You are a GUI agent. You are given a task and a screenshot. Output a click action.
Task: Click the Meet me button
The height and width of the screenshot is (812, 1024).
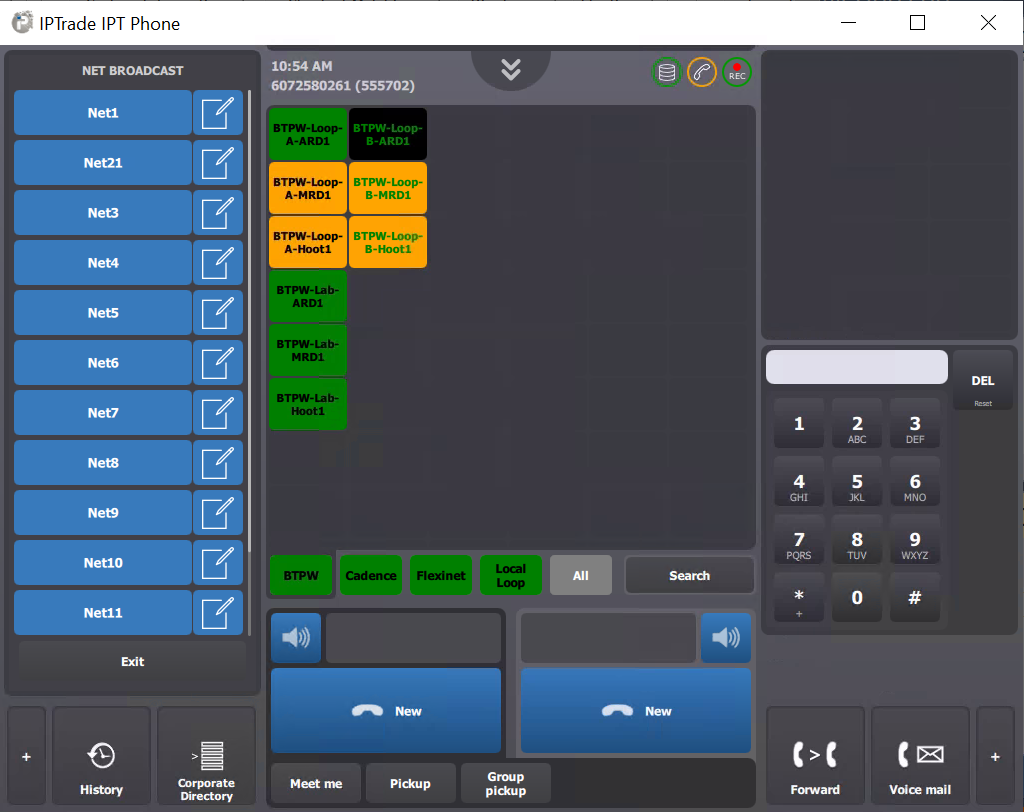(x=316, y=783)
